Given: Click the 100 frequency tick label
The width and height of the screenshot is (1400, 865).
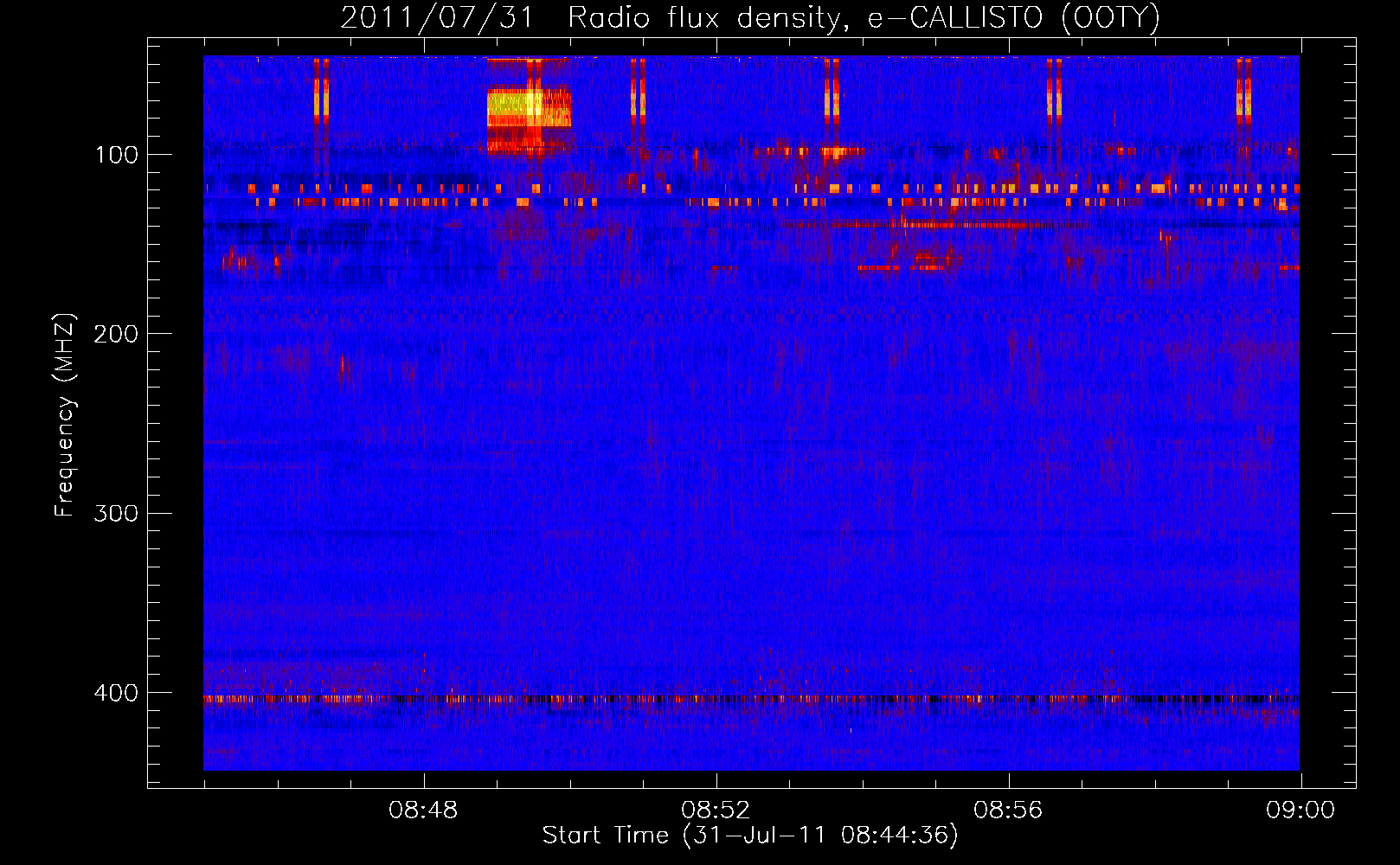Looking at the screenshot, I should [x=116, y=155].
